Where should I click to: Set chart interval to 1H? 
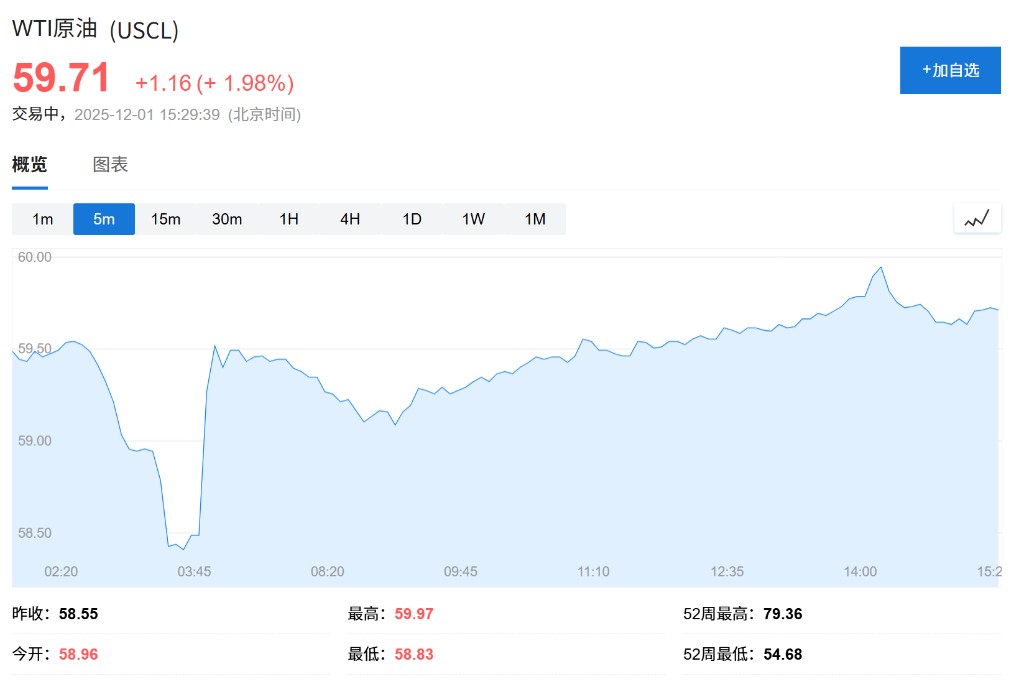[x=289, y=219]
